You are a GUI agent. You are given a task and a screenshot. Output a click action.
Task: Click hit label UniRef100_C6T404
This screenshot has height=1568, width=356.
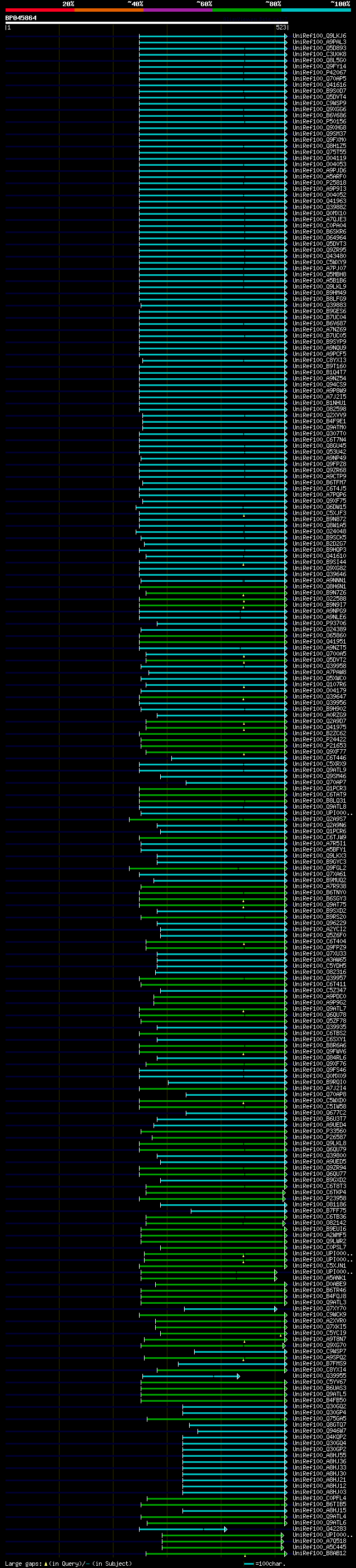319,941
